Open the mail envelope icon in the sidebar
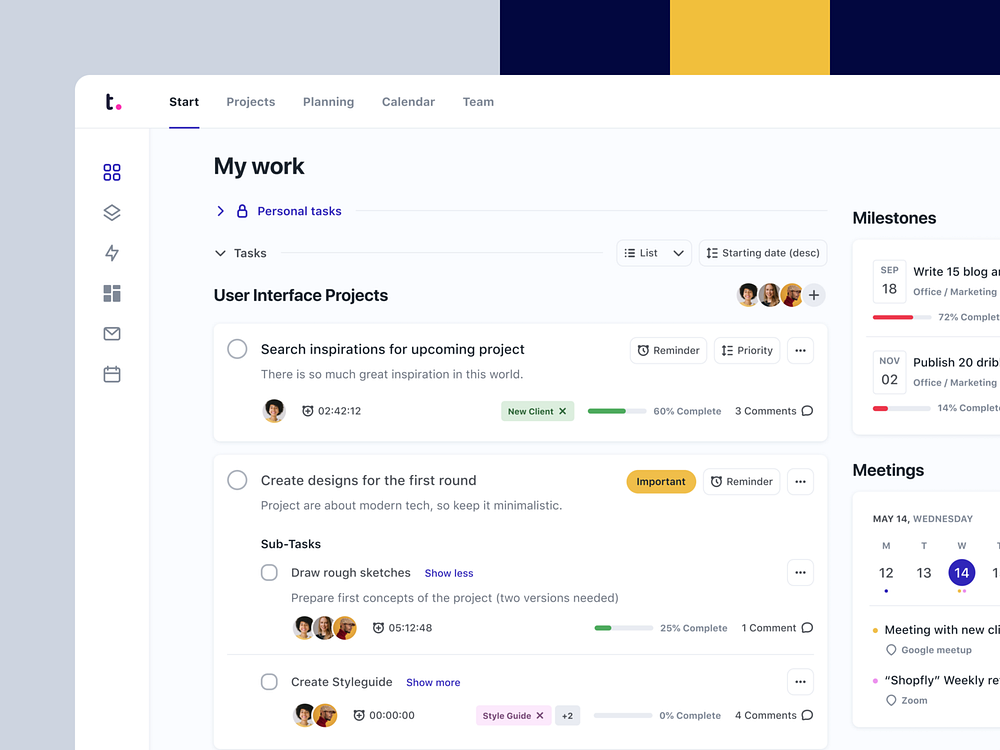This screenshot has height=750, width=1000. (x=111, y=333)
